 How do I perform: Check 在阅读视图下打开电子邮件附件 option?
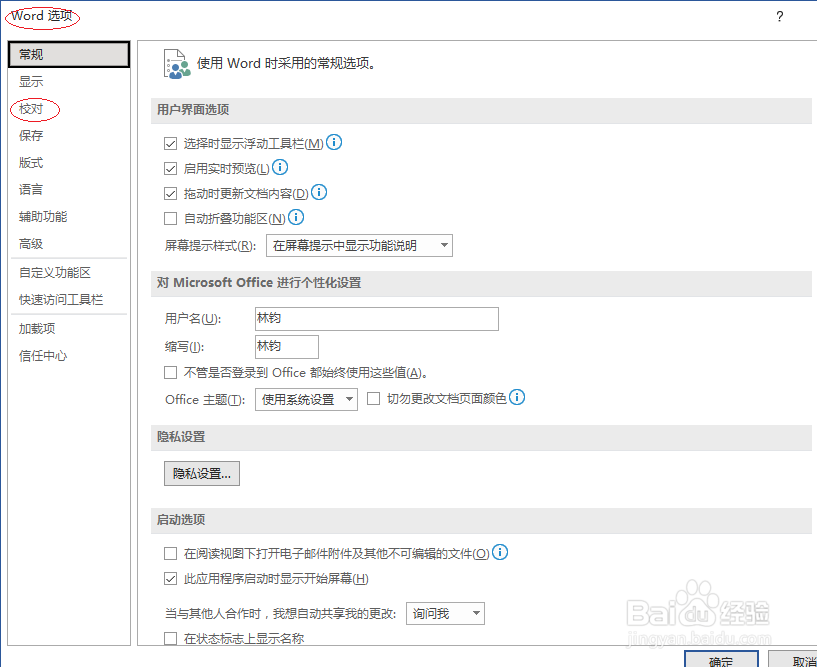click(170, 553)
